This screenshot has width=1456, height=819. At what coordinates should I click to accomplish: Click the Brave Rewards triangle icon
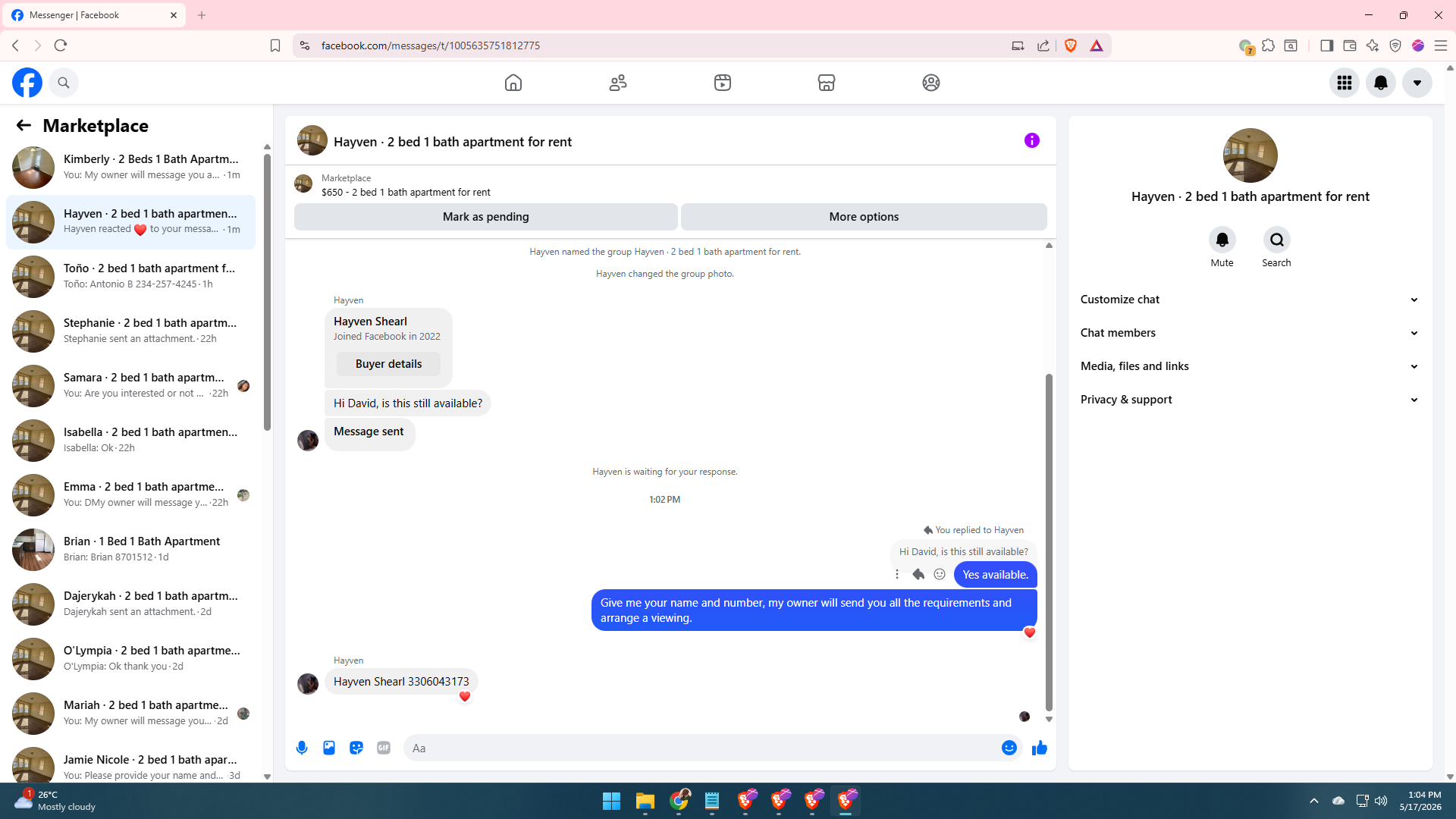click(x=1097, y=45)
